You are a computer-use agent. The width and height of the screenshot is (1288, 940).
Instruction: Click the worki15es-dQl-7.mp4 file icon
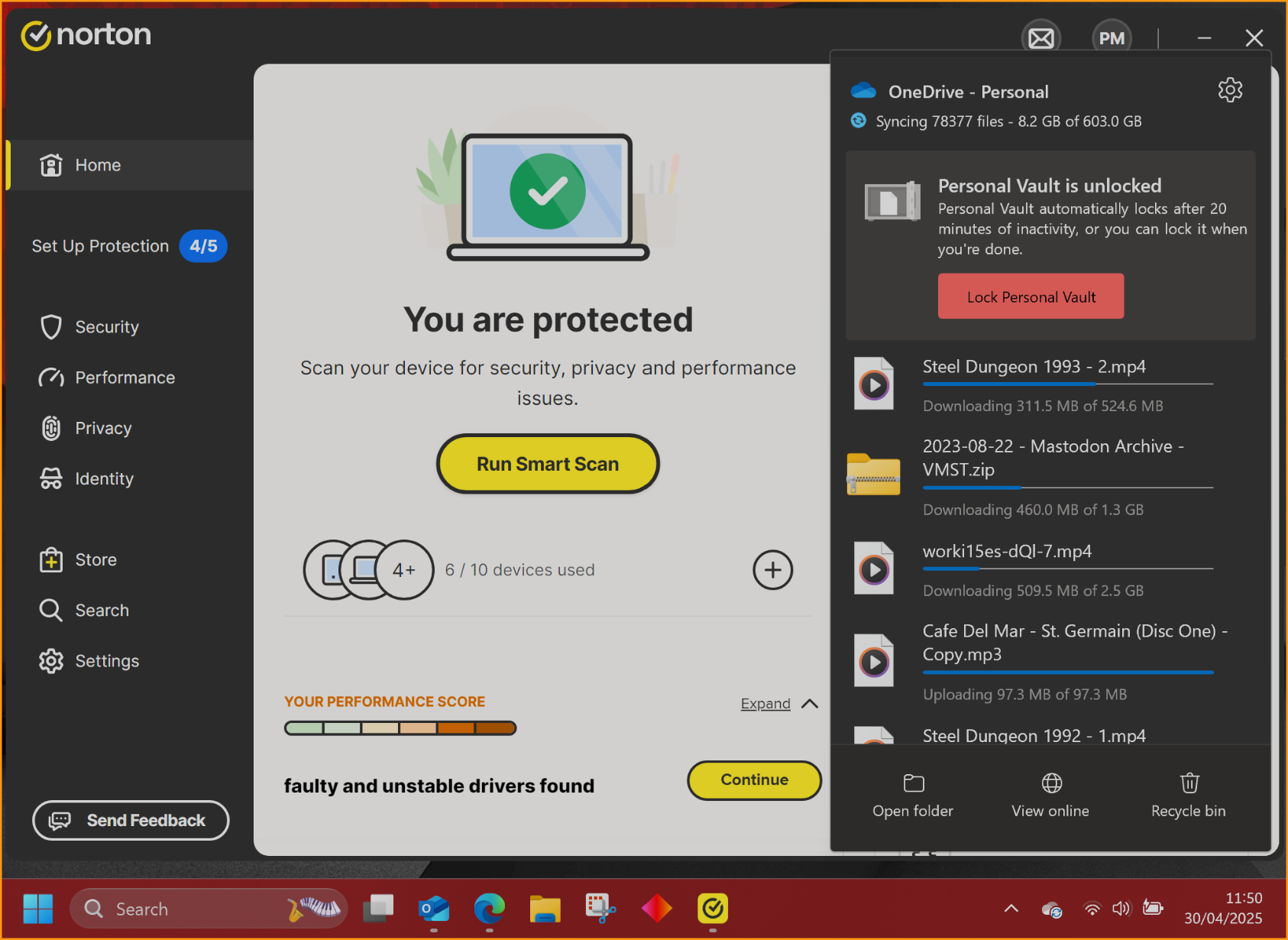tap(874, 569)
